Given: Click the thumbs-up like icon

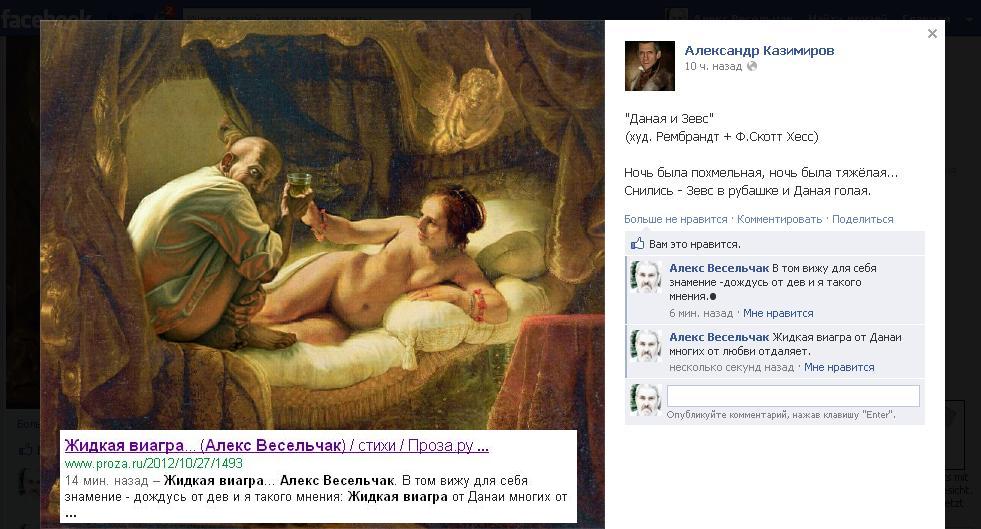Looking at the screenshot, I should tap(637, 244).
